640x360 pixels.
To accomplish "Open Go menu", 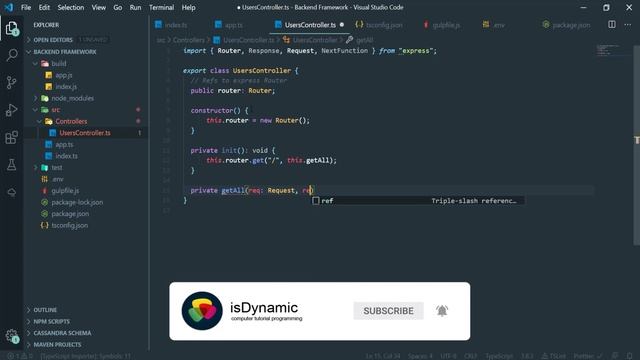I will click(x=118, y=7).
